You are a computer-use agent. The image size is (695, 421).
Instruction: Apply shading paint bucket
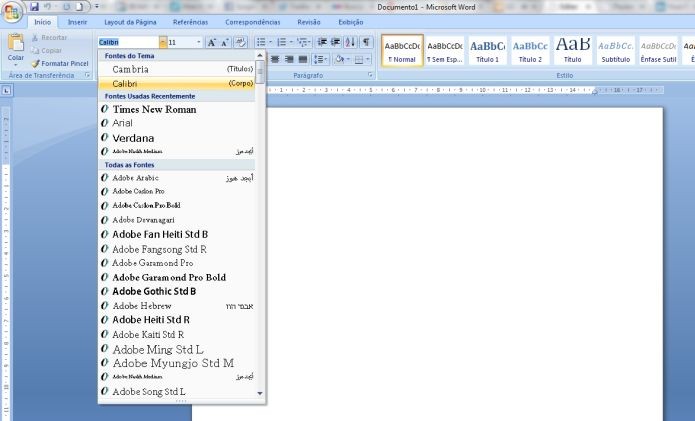click(339, 59)
